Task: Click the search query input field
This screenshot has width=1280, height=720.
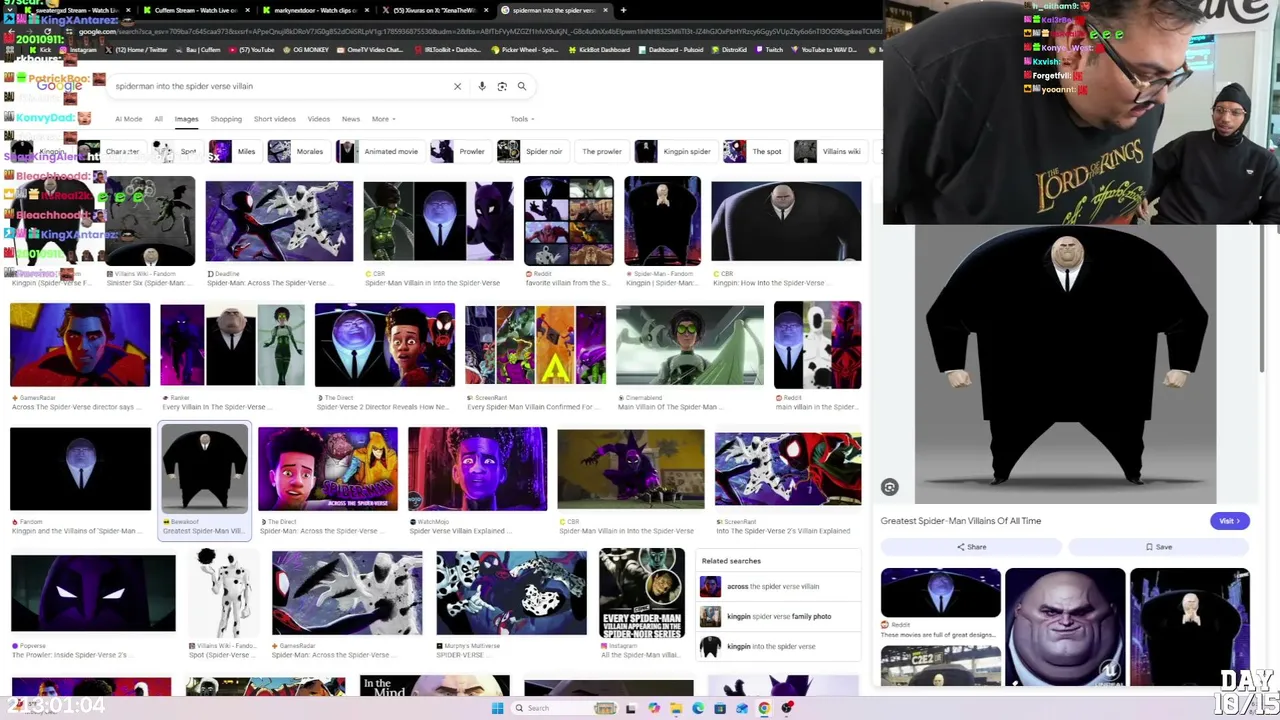Action: (x=280, y=86)
